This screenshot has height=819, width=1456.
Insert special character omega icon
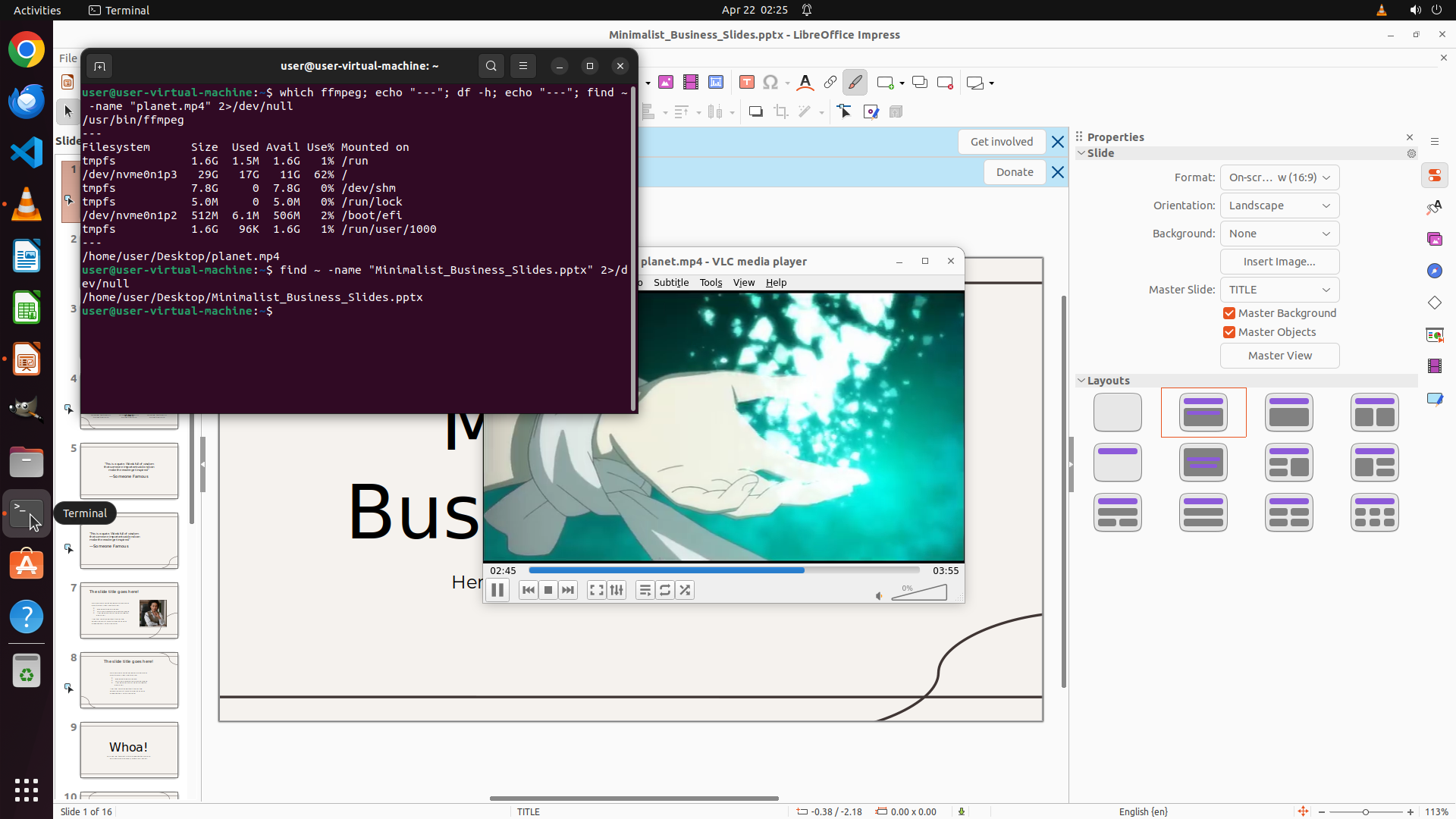coord(770,83)
